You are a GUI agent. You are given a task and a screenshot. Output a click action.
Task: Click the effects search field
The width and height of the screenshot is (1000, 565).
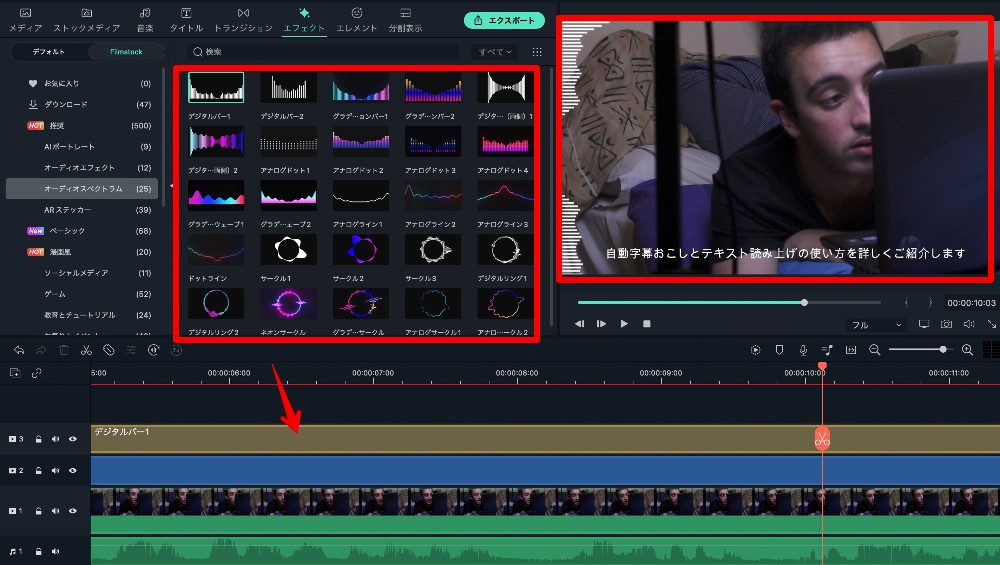pos(323,52)
